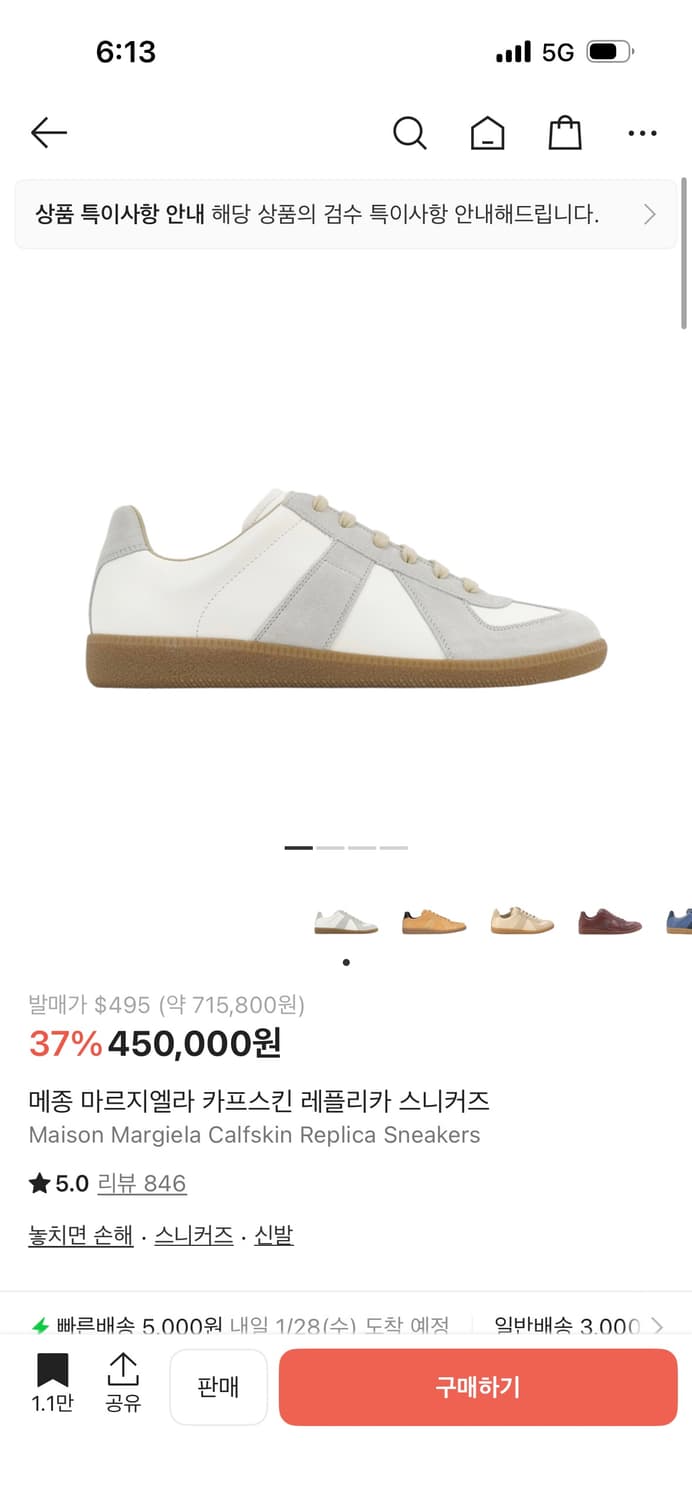The image size is (692, 1500).
Task: Select the orange sneaker color thumbnail
Action: point(434,921)
